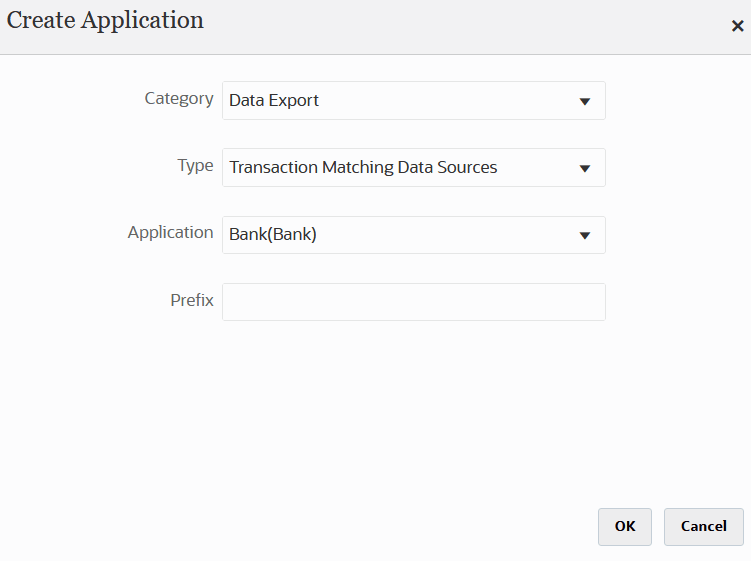Click the Category field label

179,98
